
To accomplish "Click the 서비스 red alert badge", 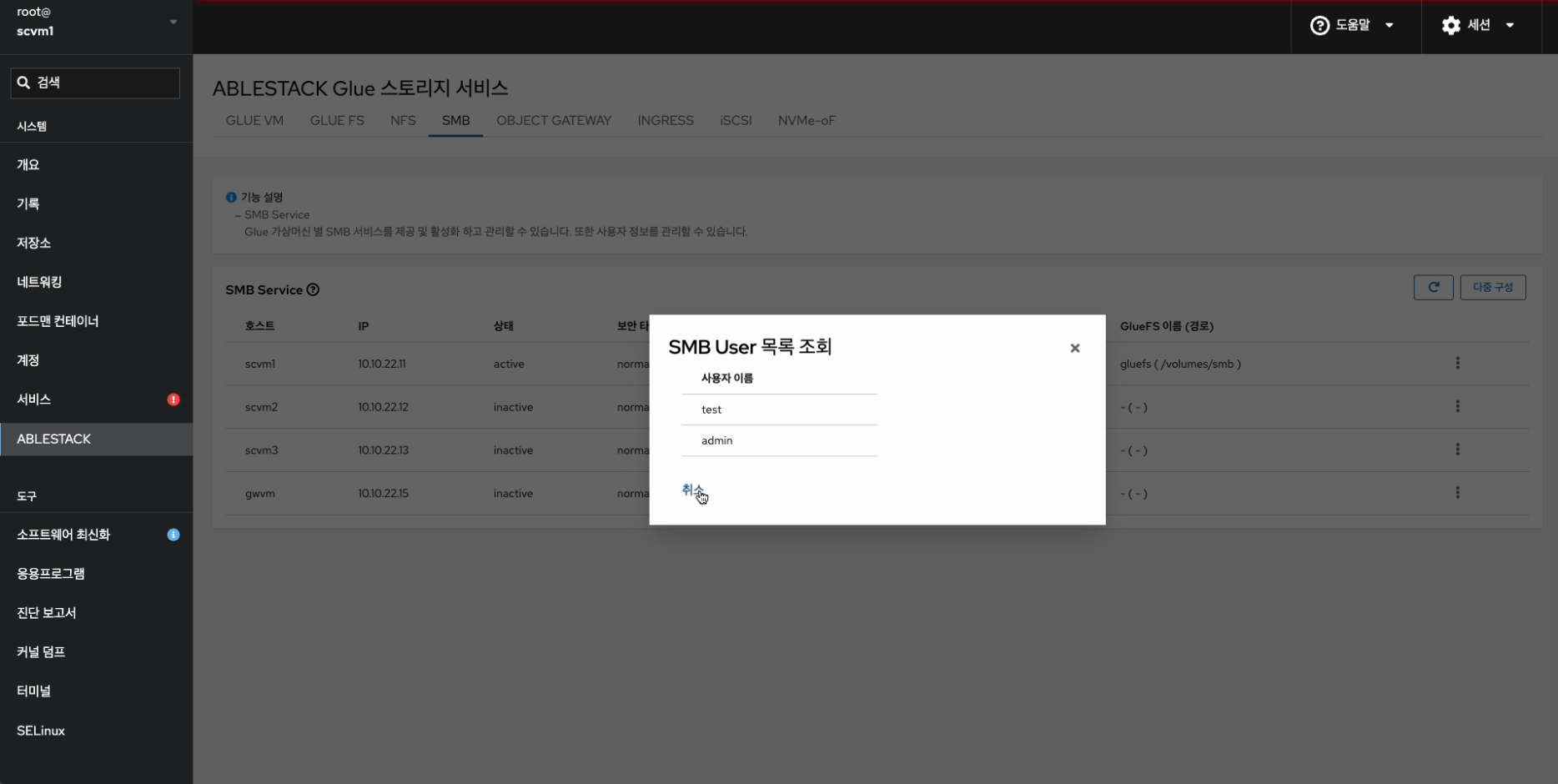I will (173, 400).
